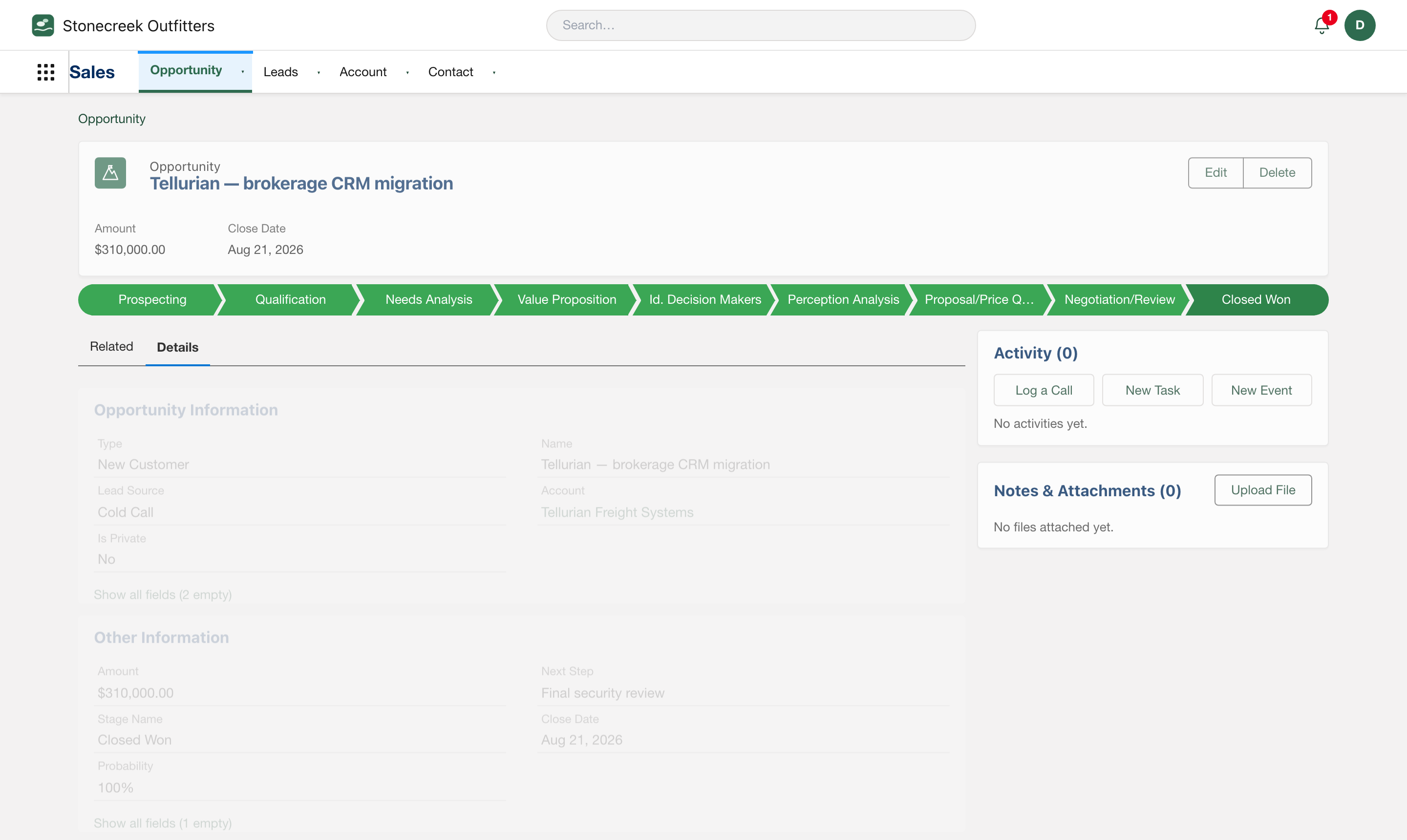Expand the Opportunity tab dropdown arrow
Screen dimensions: 1407x840
click(x=242, y=72)
